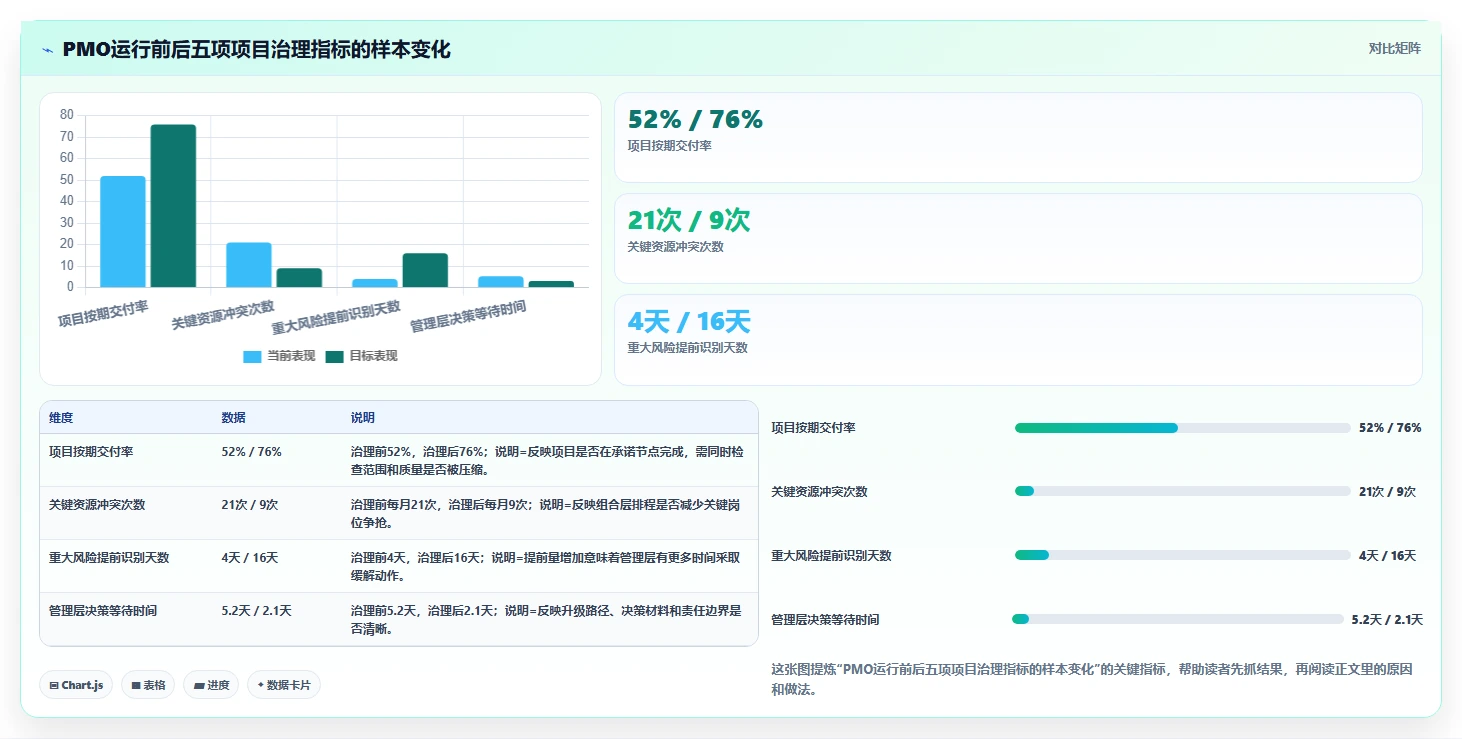The width and height of the screenshot is (1462, 739).
Task: Click table cell 5.2天 / 2.1天 in 数据 column
Action: click(256, 611)
